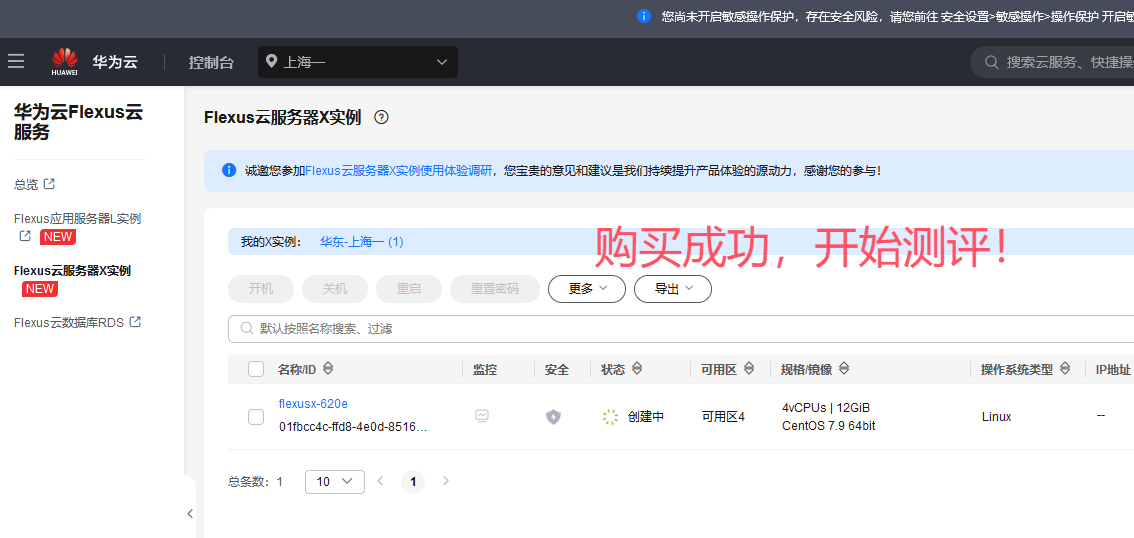Open monitoring chart icon for flexusx-620e
The width and height of the screenshot is (1134, 538).
coord(482,416)
